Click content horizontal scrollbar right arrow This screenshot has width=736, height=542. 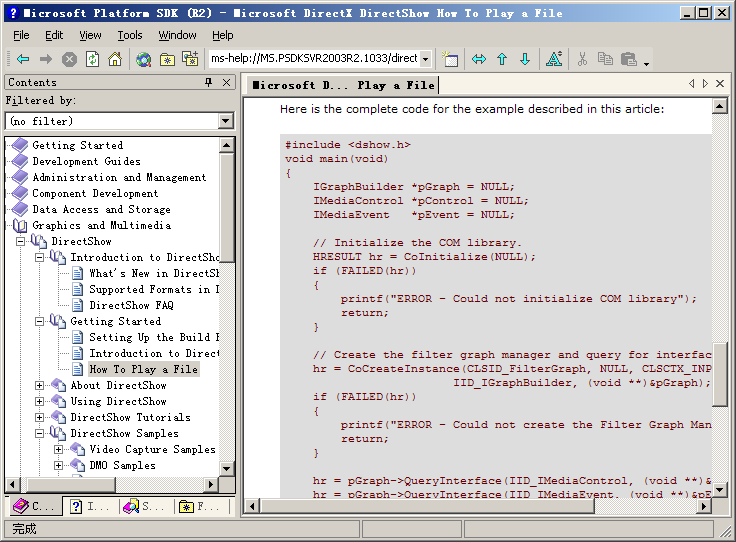click(704, 506)
